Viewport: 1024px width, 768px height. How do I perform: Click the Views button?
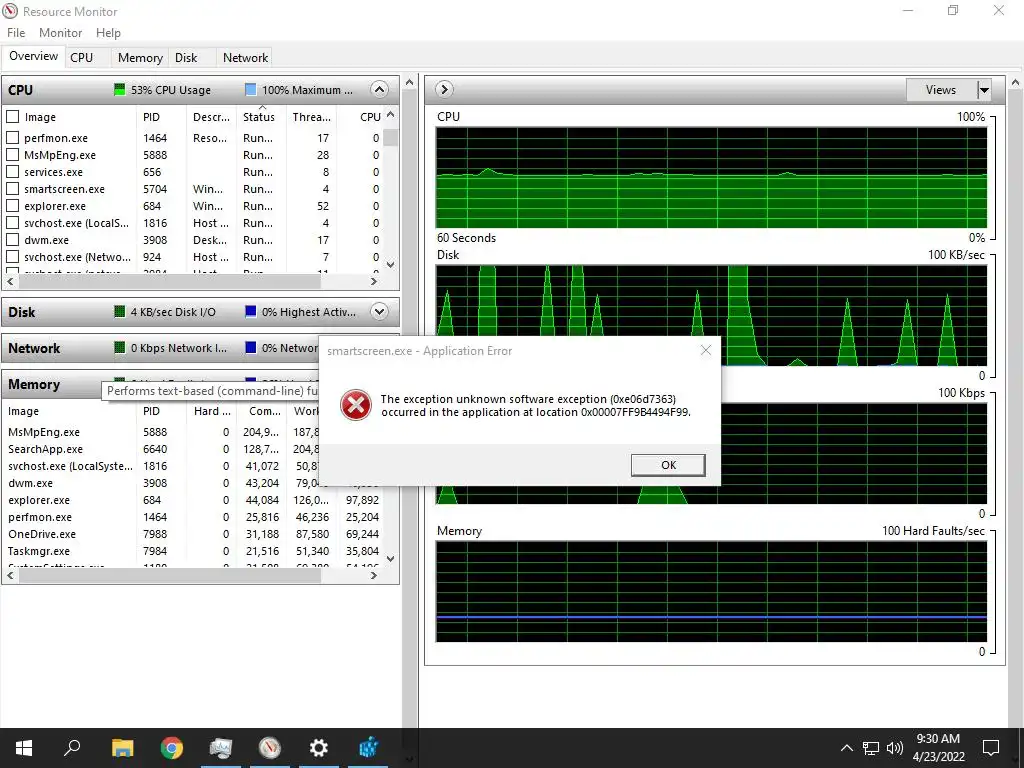(x=941, y=90)
